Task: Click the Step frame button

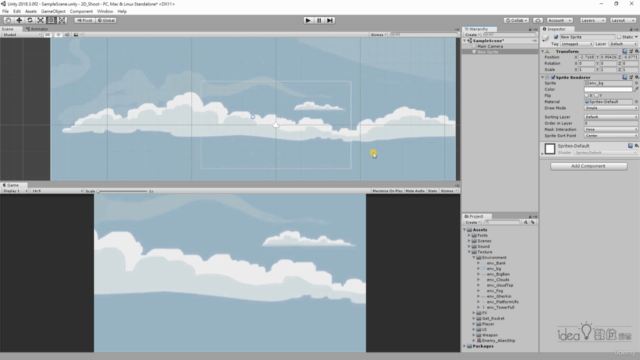Action: [330, 20]
